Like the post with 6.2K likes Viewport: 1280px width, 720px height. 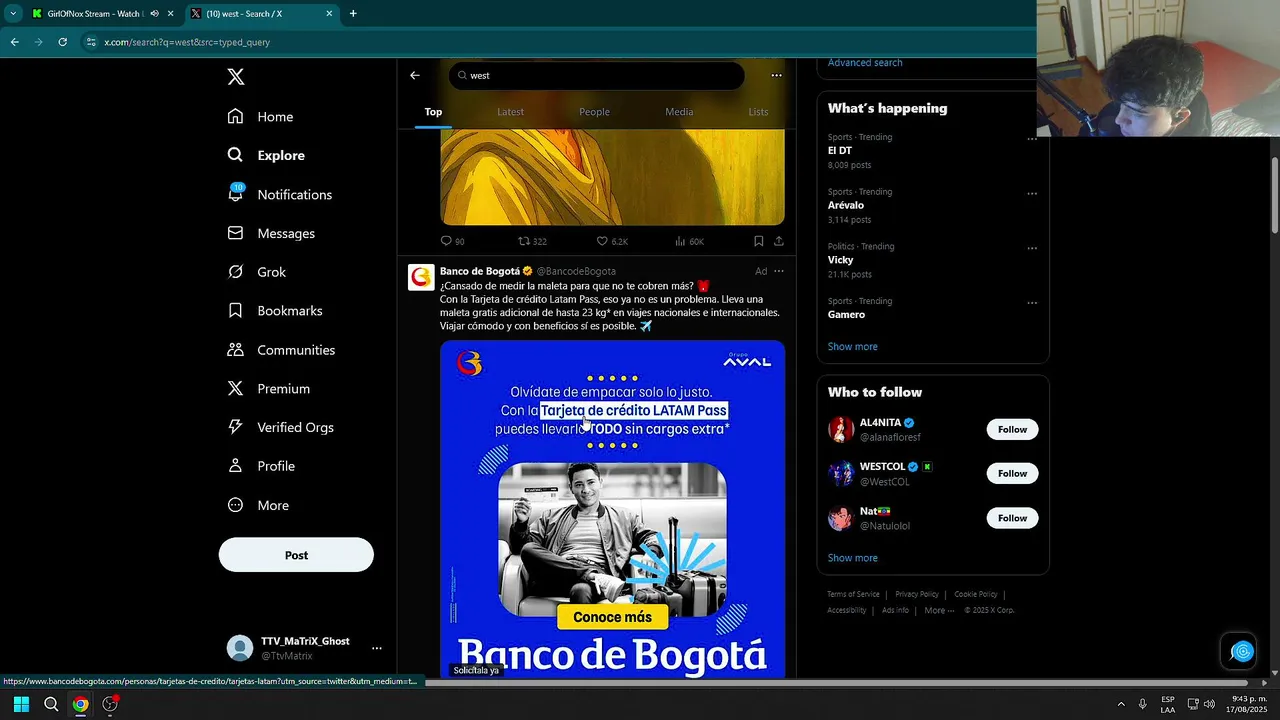[612, 241]
